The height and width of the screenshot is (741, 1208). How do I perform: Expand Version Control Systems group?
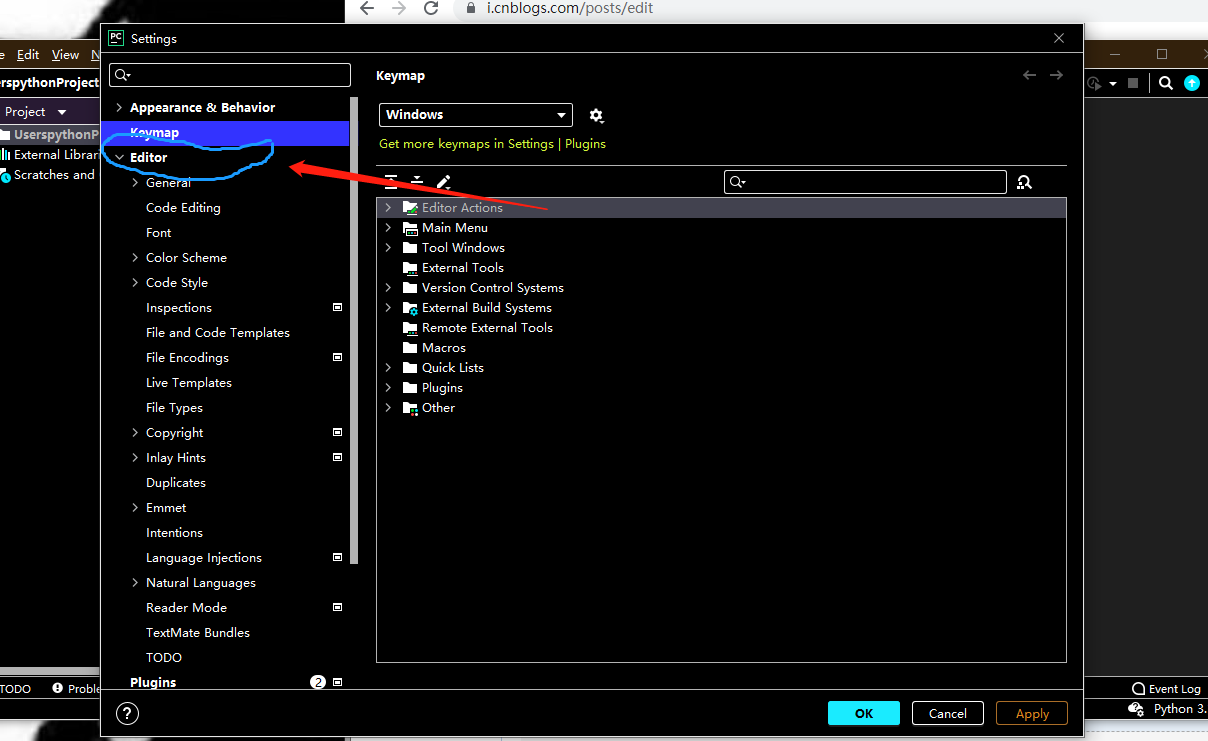point(388,287)
